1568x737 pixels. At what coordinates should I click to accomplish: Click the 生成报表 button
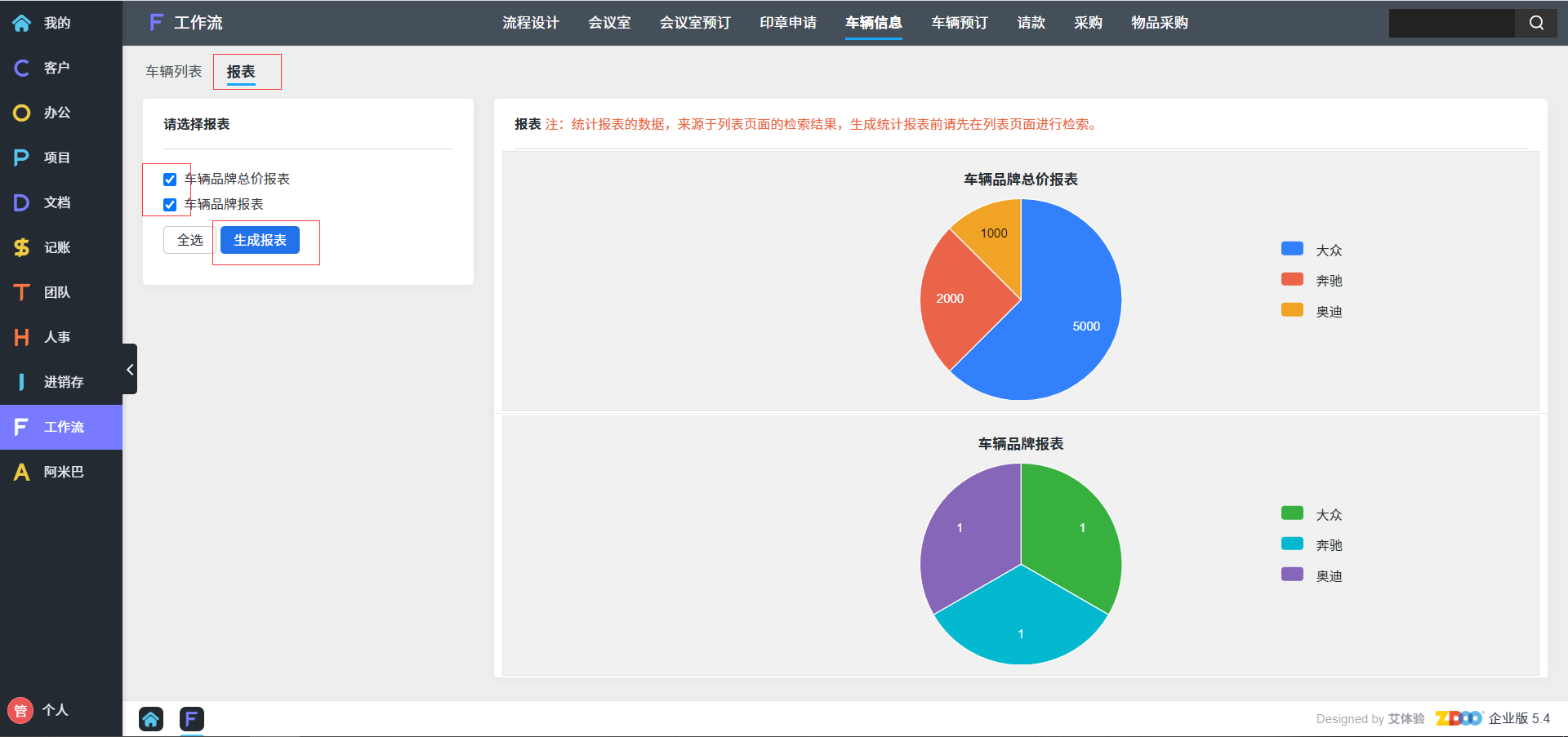coord(260,240)
